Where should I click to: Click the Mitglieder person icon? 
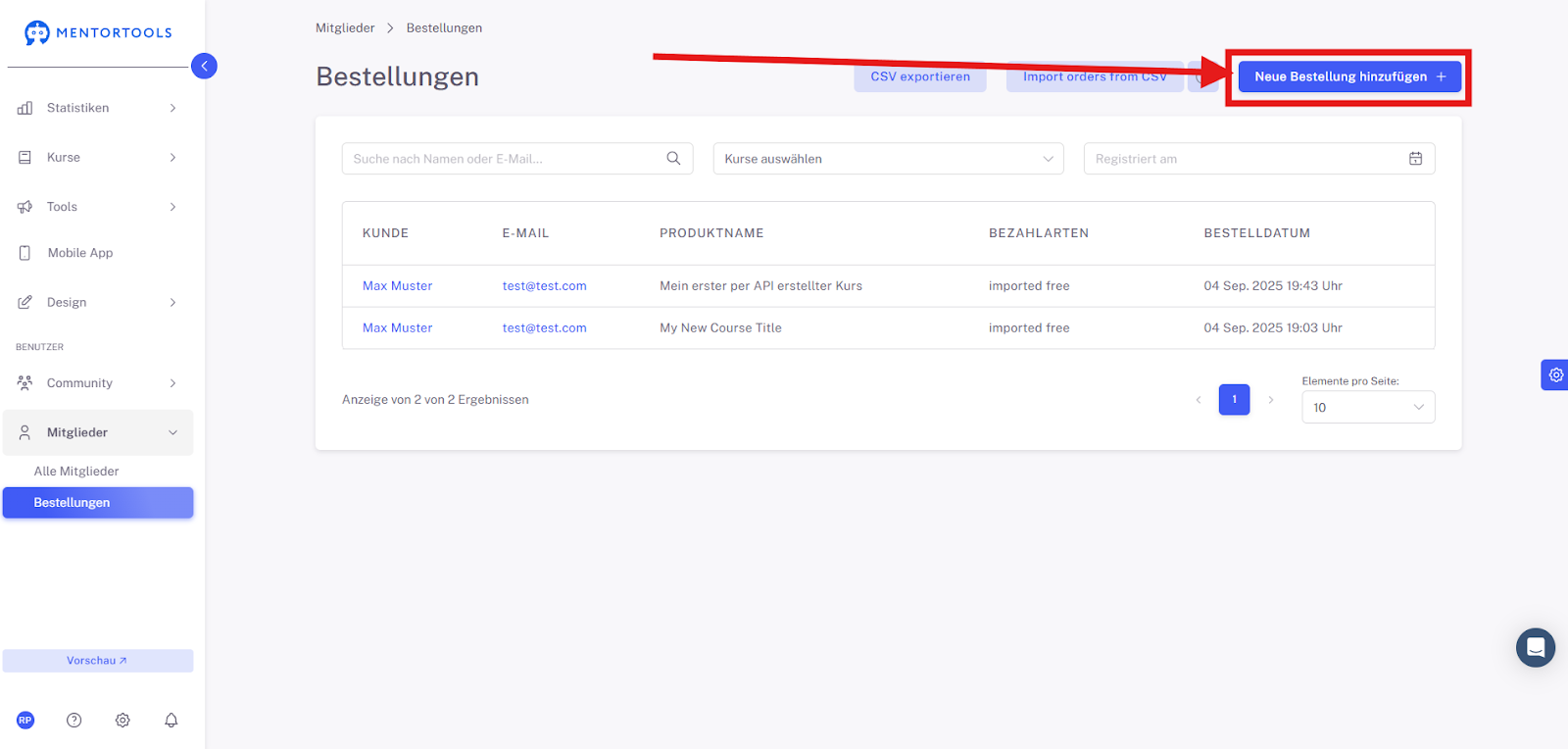(x=24, y=432)
